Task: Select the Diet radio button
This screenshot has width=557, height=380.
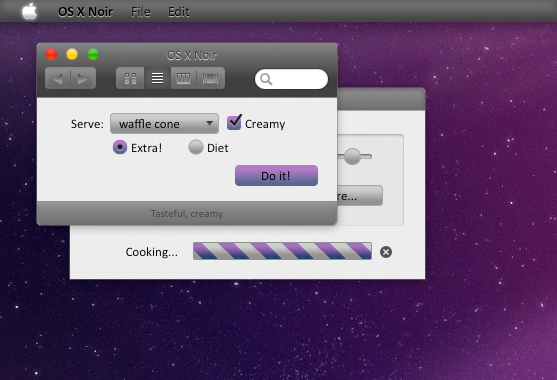Action: tap(196, 147)
